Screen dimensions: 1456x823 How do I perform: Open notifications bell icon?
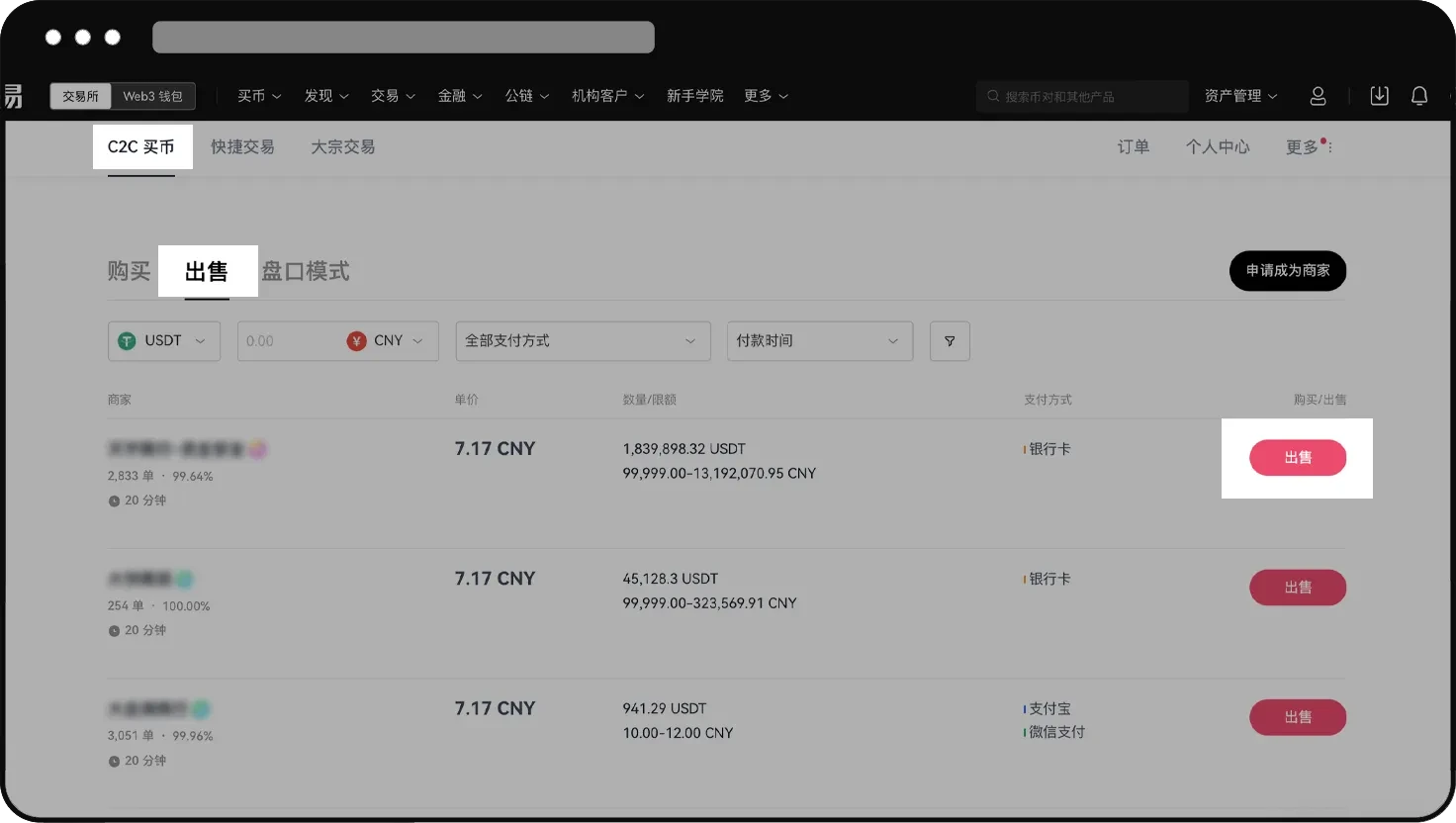pos(1419,96)
